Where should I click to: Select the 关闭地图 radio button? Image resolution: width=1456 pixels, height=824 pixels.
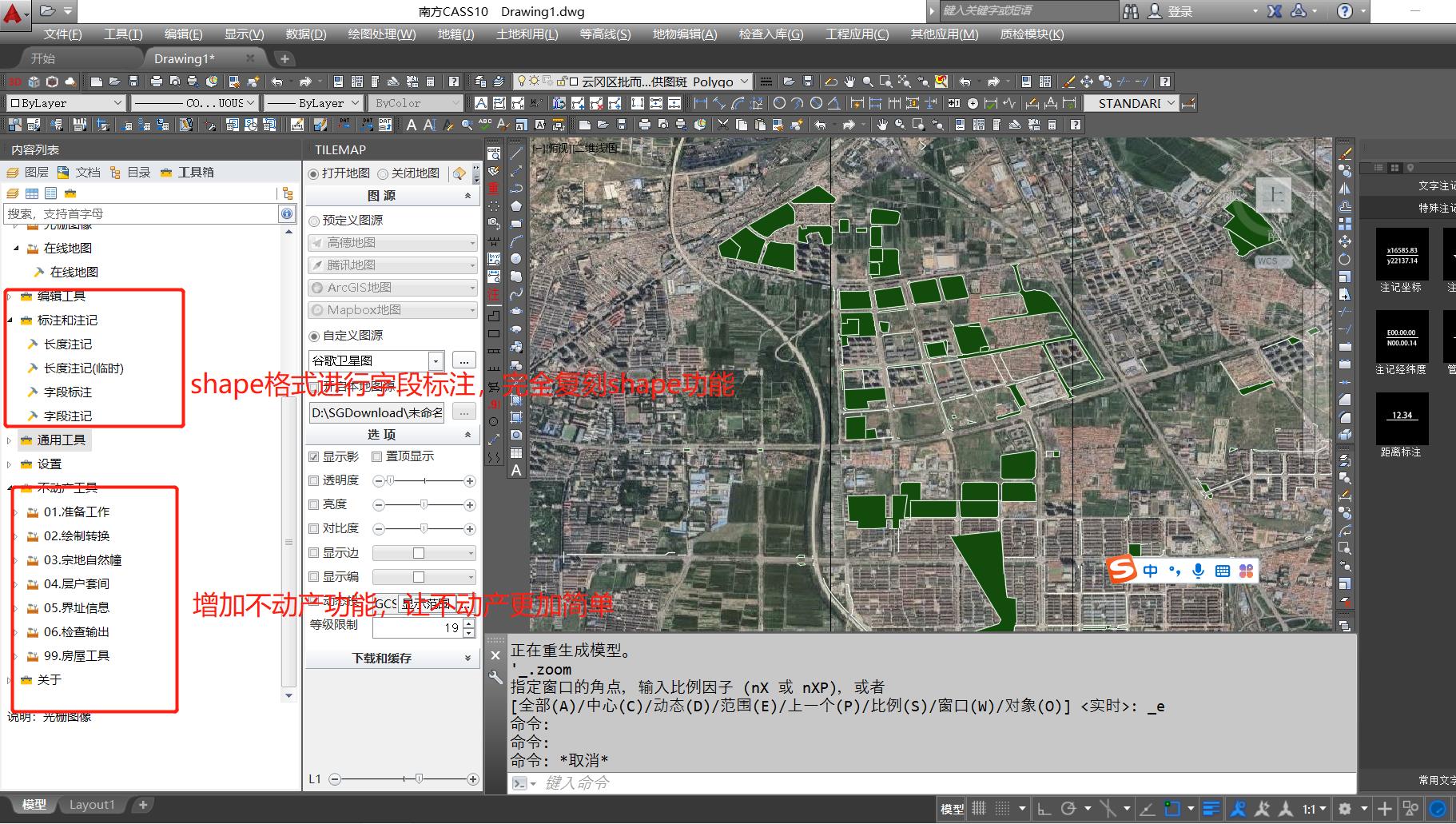coord(383,173)
